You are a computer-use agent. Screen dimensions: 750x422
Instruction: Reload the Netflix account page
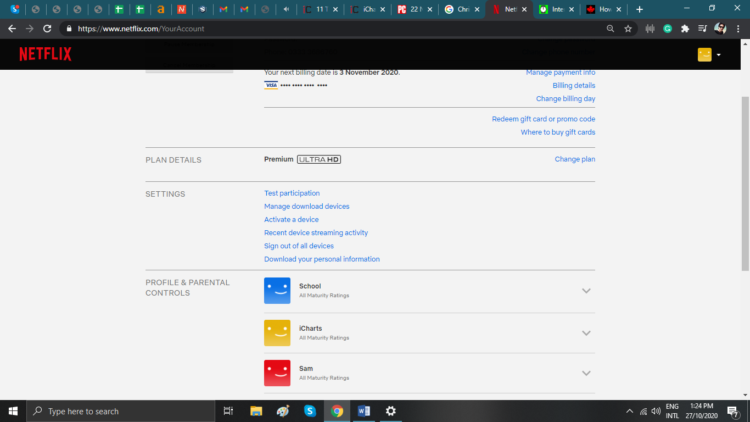pos(47,29)
